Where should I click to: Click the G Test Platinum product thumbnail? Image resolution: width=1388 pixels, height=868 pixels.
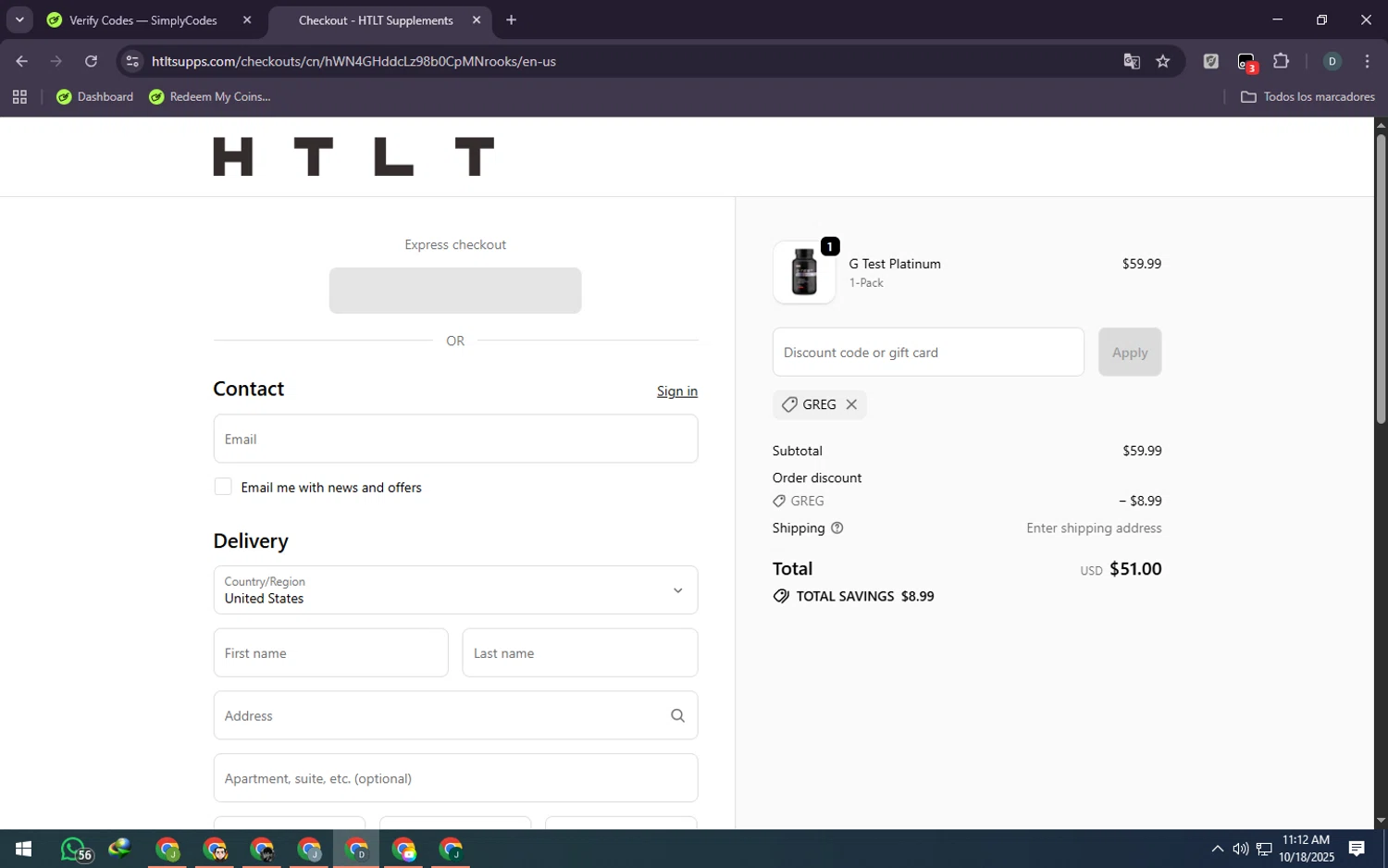click(804, 272)
